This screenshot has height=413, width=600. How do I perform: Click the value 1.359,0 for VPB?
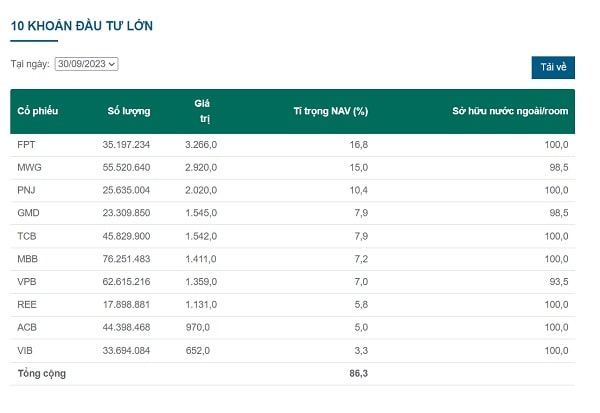pyautogui.click(x=201, y=282)
